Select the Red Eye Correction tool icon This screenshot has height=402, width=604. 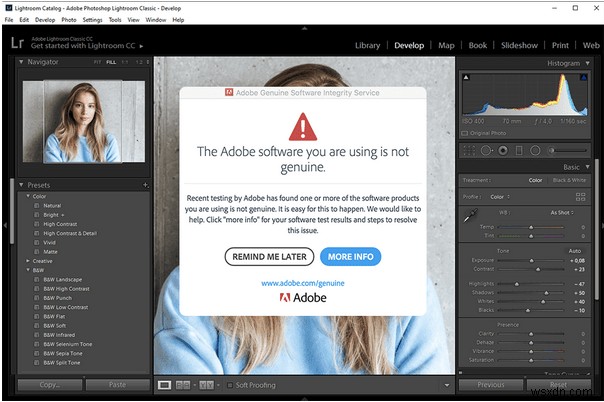(x=503, y=151)
